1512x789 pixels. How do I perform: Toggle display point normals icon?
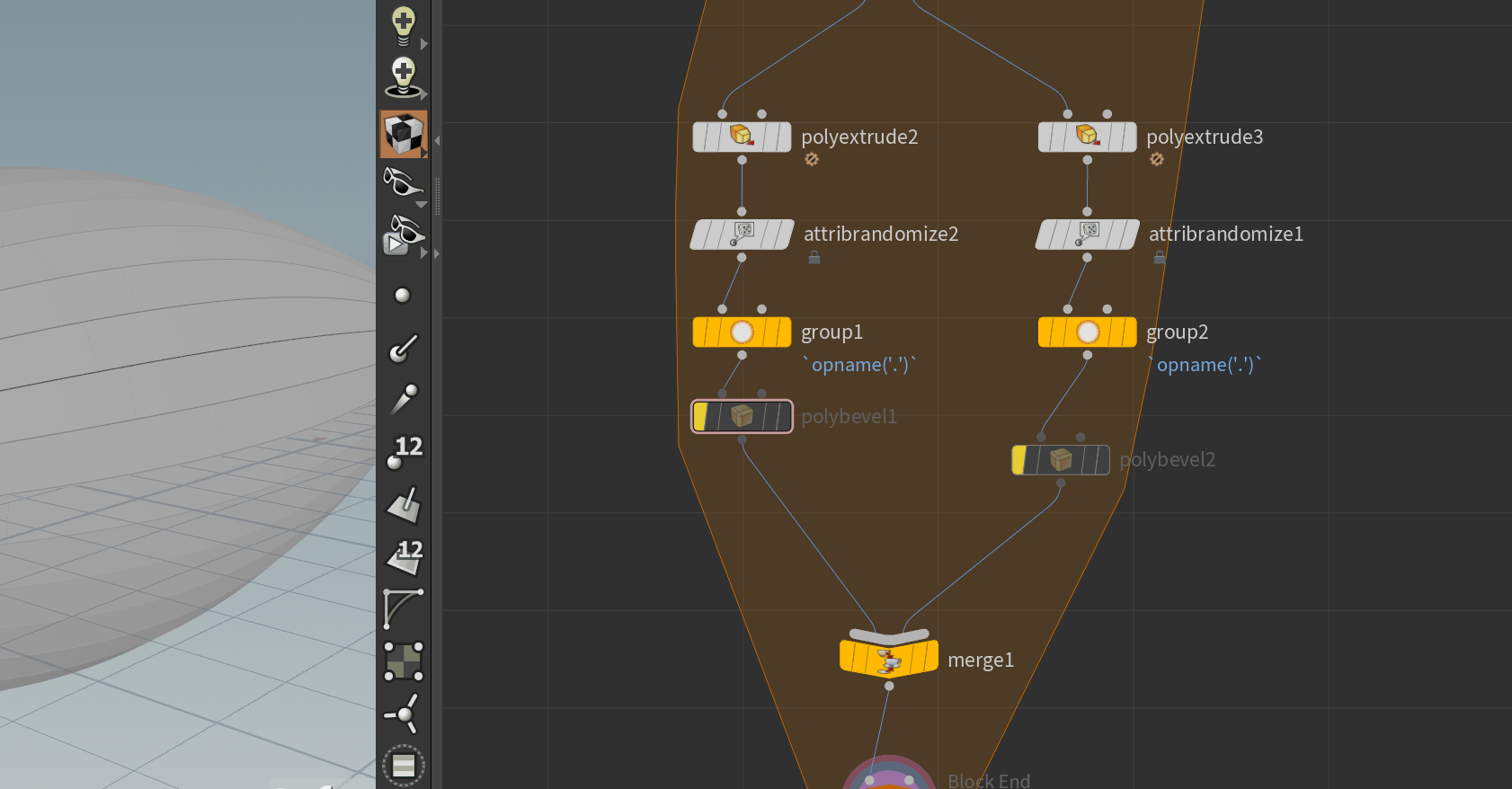pos(404,347)
